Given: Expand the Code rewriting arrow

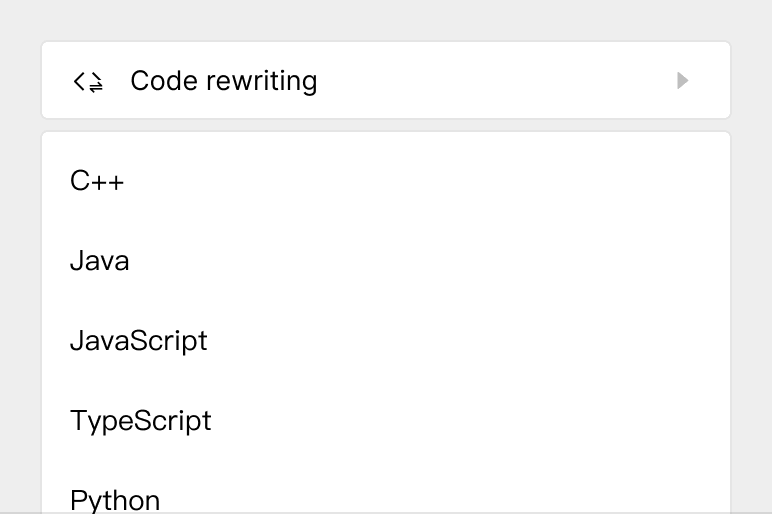Looking at the screenshot, I should (683, 80).
